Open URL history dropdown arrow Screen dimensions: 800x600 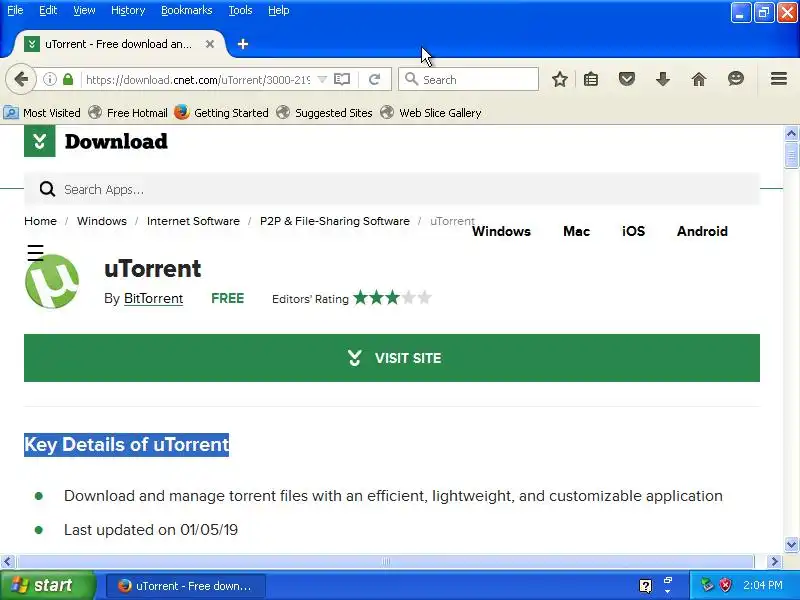[322, 79]
